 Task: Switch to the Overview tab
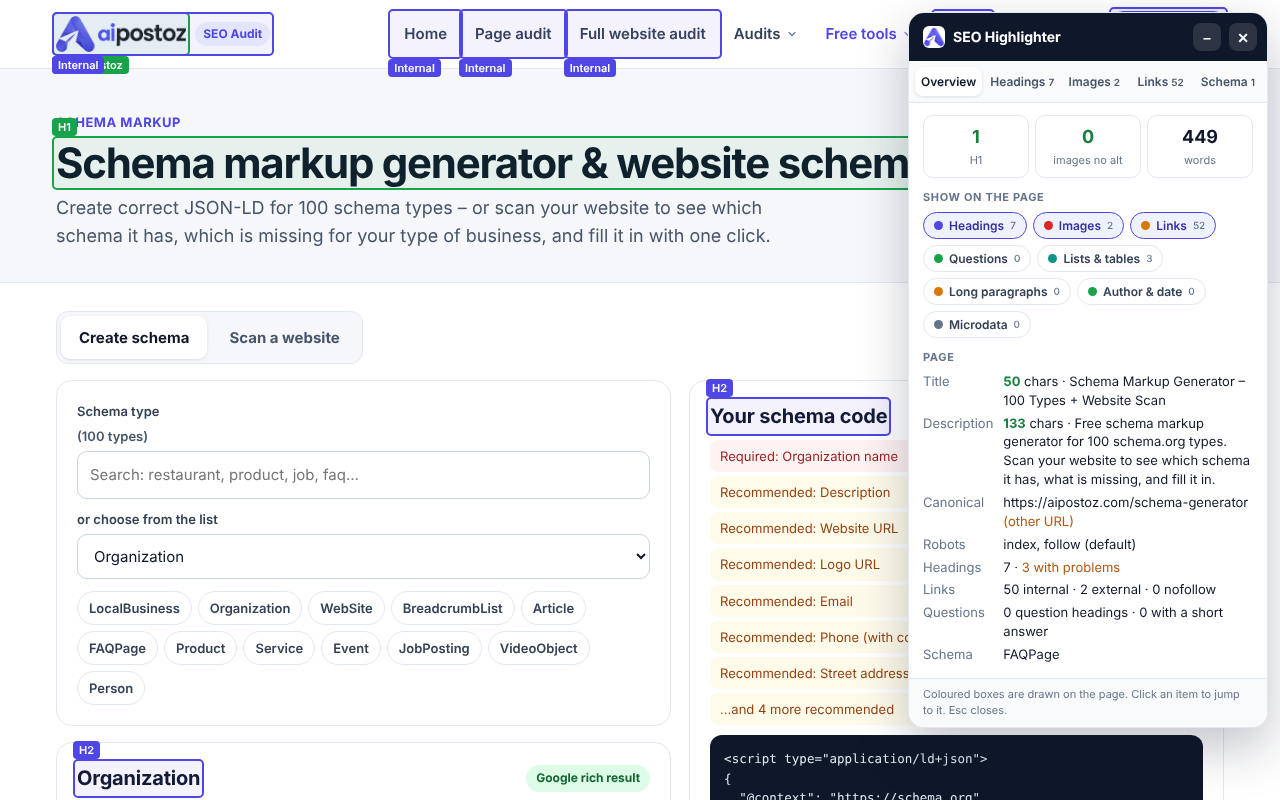(x=948, y=82)
